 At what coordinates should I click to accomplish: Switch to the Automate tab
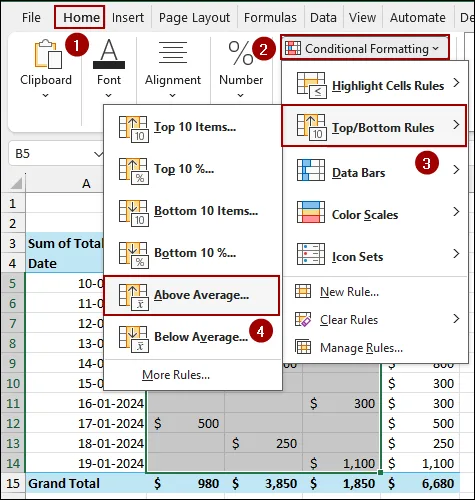[x=418, y=17]
